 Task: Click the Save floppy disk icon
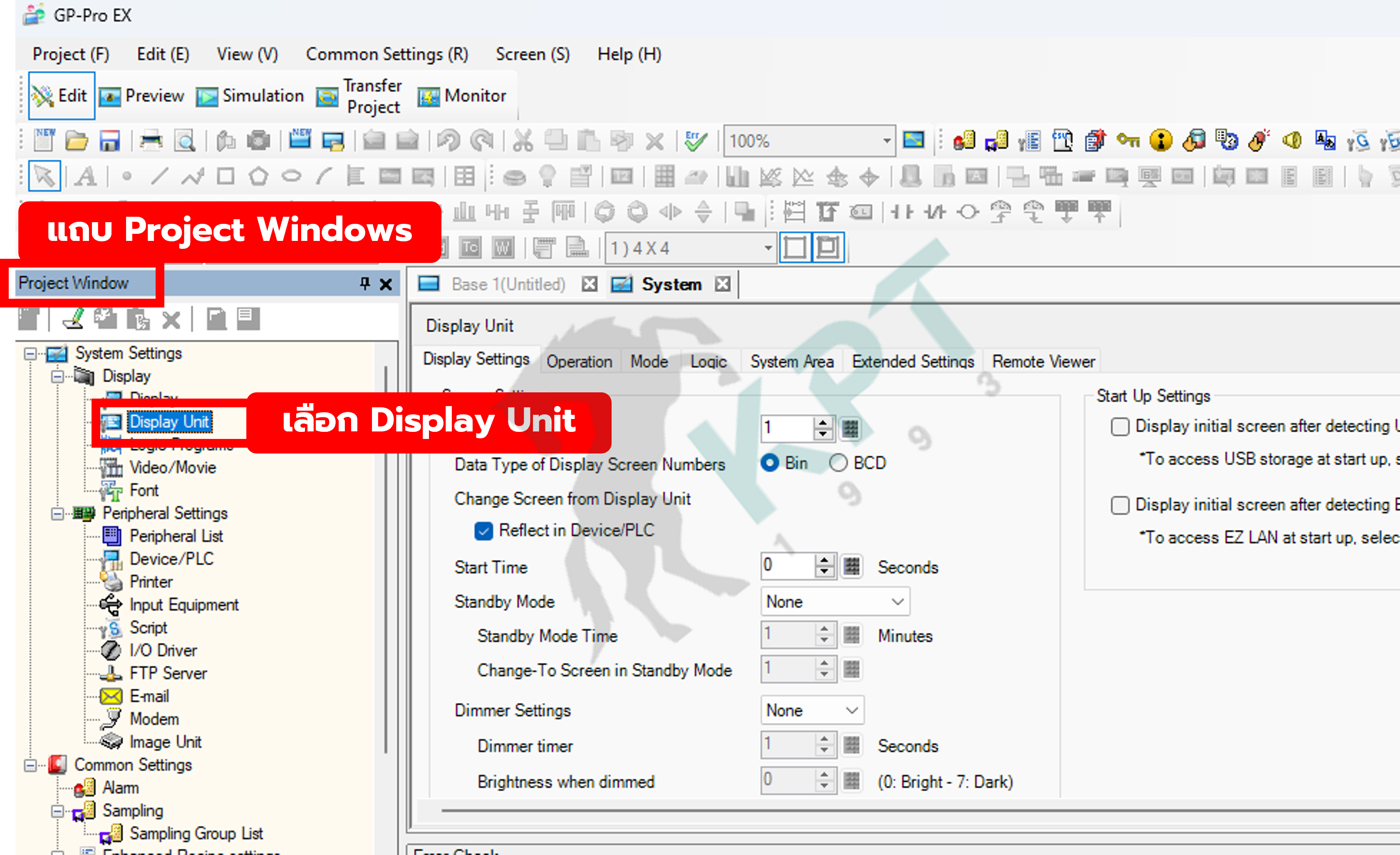coord(109,140)
